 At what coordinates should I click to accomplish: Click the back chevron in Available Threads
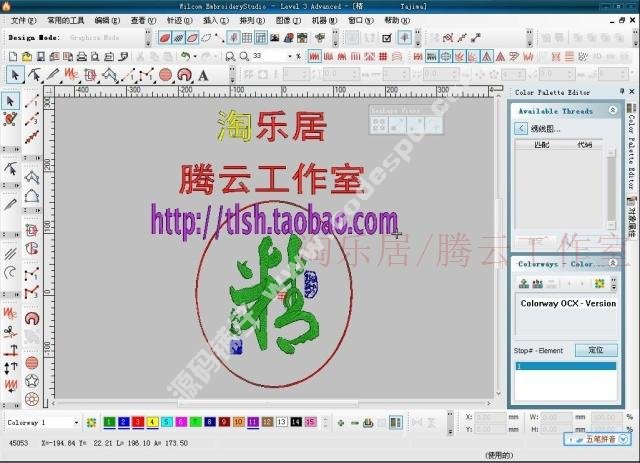[x=521, y=129]
